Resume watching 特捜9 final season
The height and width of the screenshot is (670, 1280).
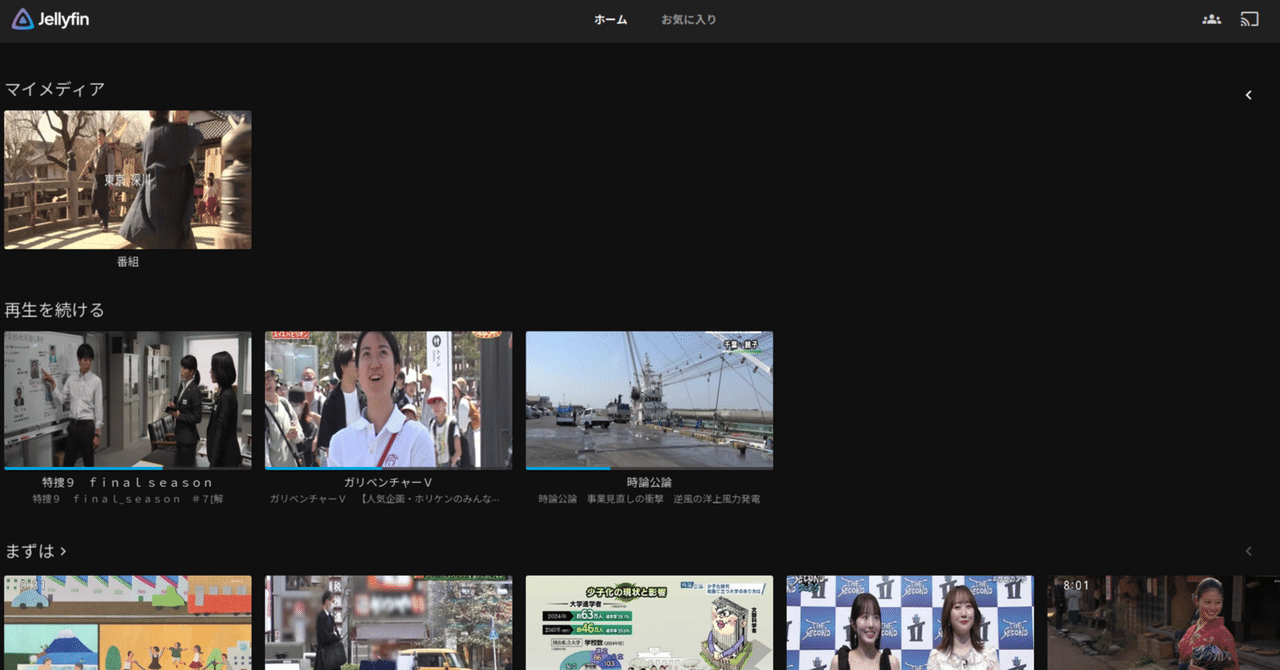(127, 399)
